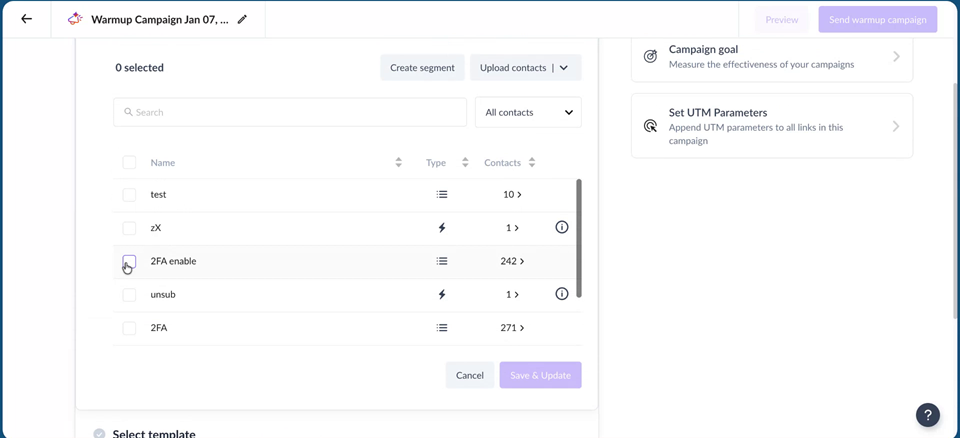Sort the list by Name column arrows

pyautogui.click(x=398, y=162)
